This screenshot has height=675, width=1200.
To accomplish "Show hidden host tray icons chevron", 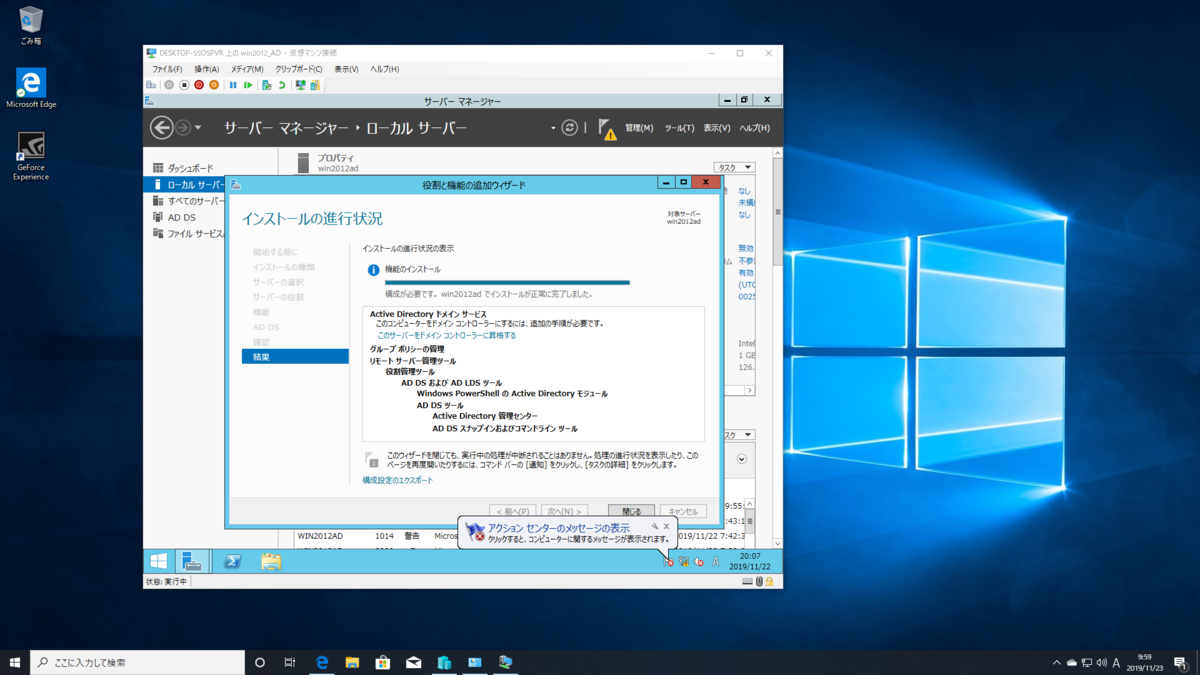I will click(x=1056, y=662).
